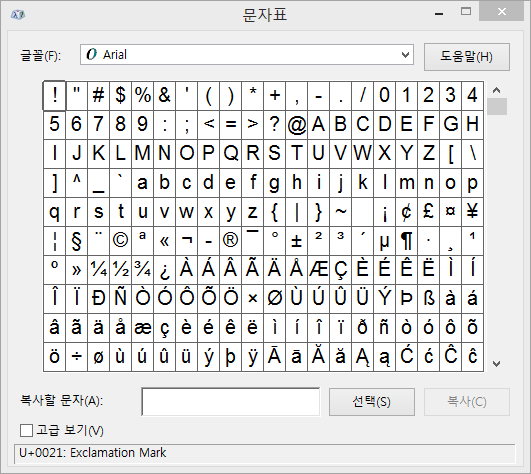Viewport: 531px width, 474px height.
Task: Select the exclamation mark character
Action: (54, 96)
